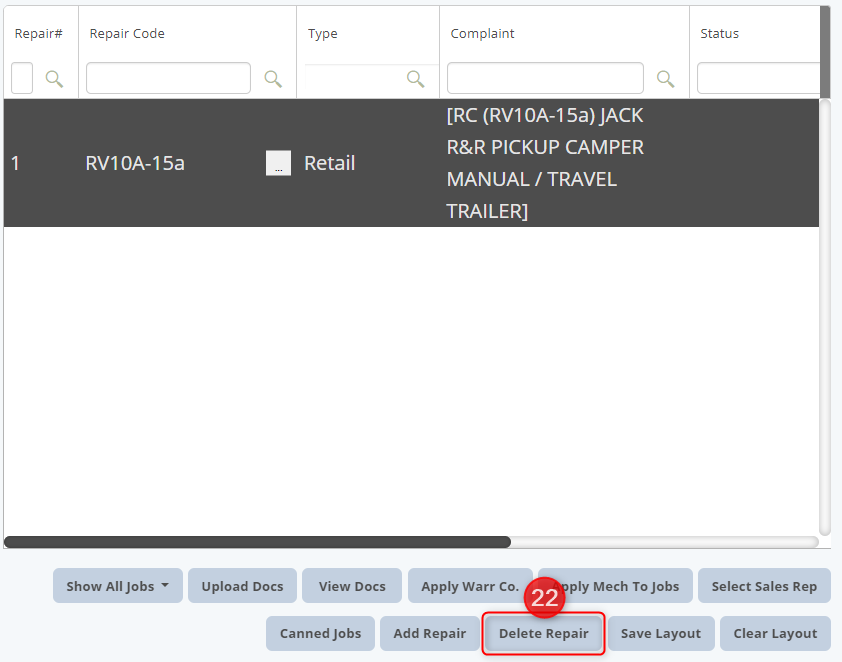842x662 pixels.
Task: Open the ellipsis lookup button beside RV10A-15a
Action: pyautogui.click(x=278, y=163)
